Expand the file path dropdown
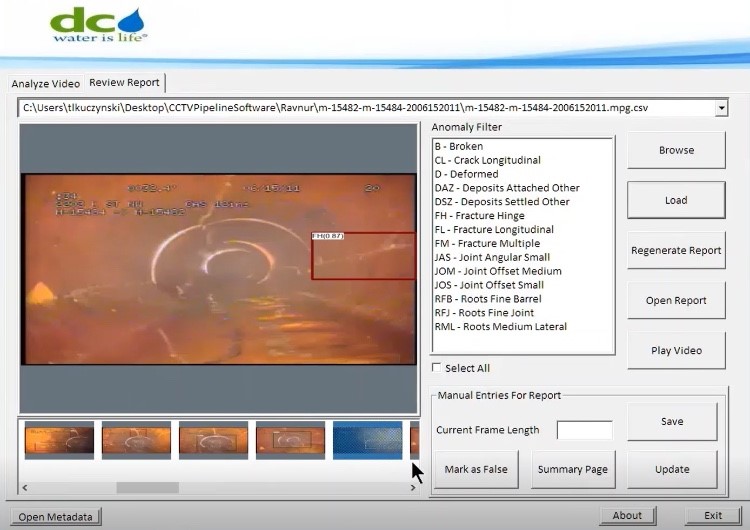The width and height of the screenshot is (750, 530). click(x=721, y=108)
